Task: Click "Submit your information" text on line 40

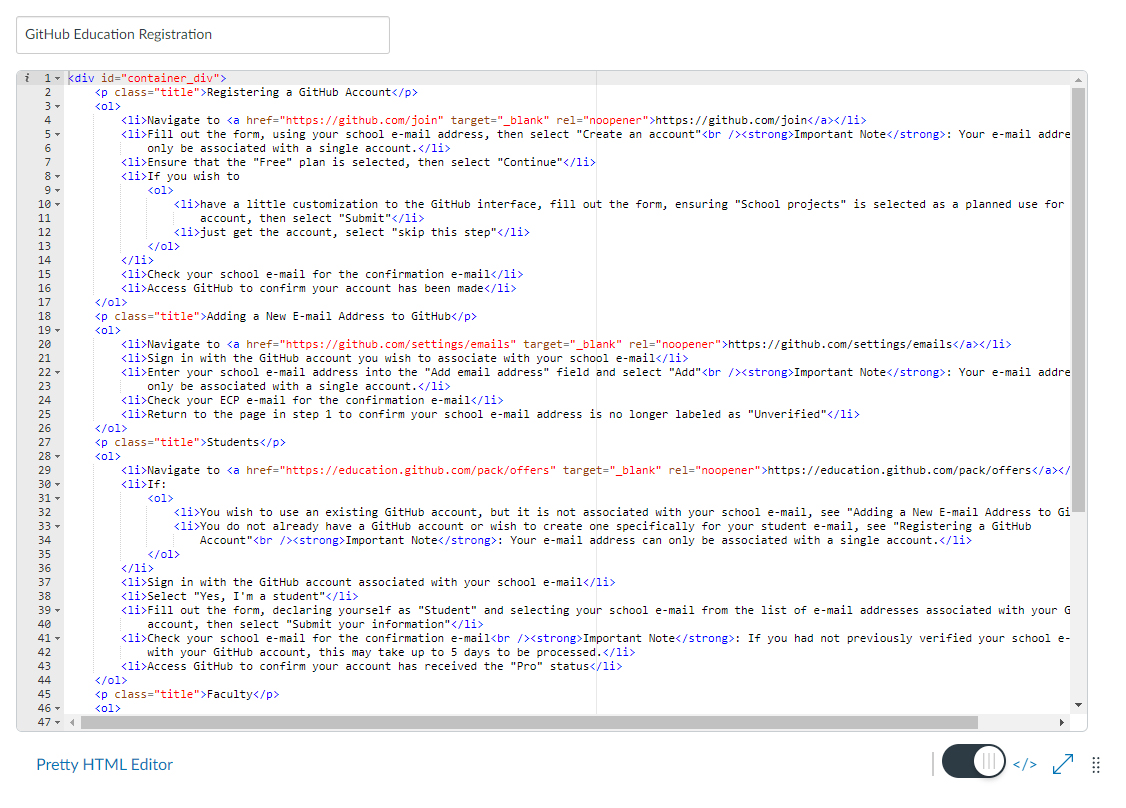Action: tap(368, 624)
